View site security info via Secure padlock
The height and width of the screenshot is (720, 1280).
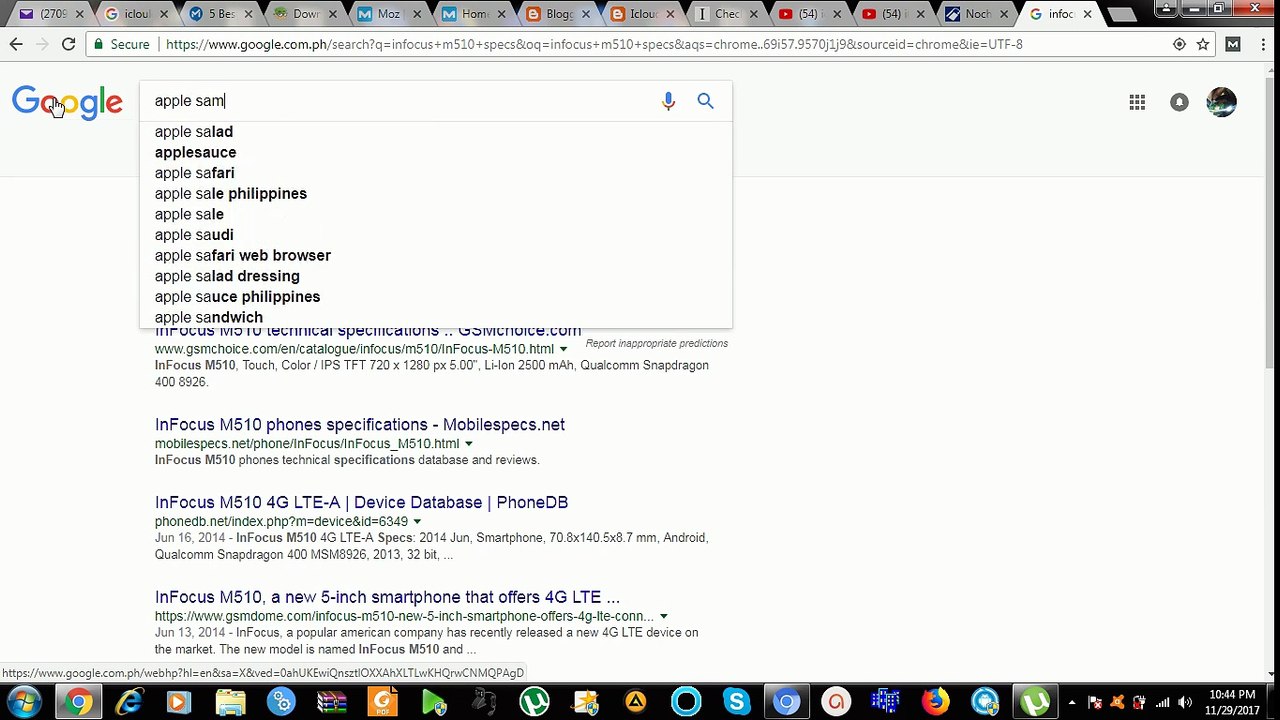pos(120,44)
